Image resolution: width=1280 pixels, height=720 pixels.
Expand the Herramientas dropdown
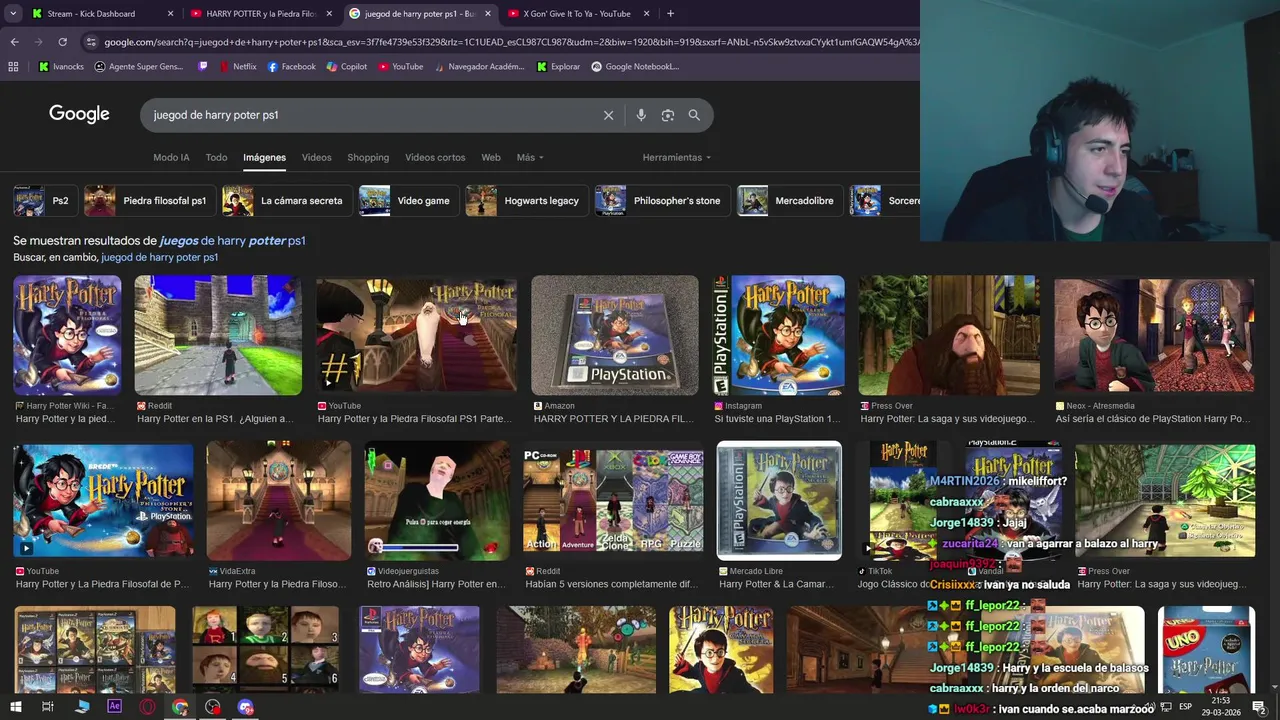coord(676,157)
